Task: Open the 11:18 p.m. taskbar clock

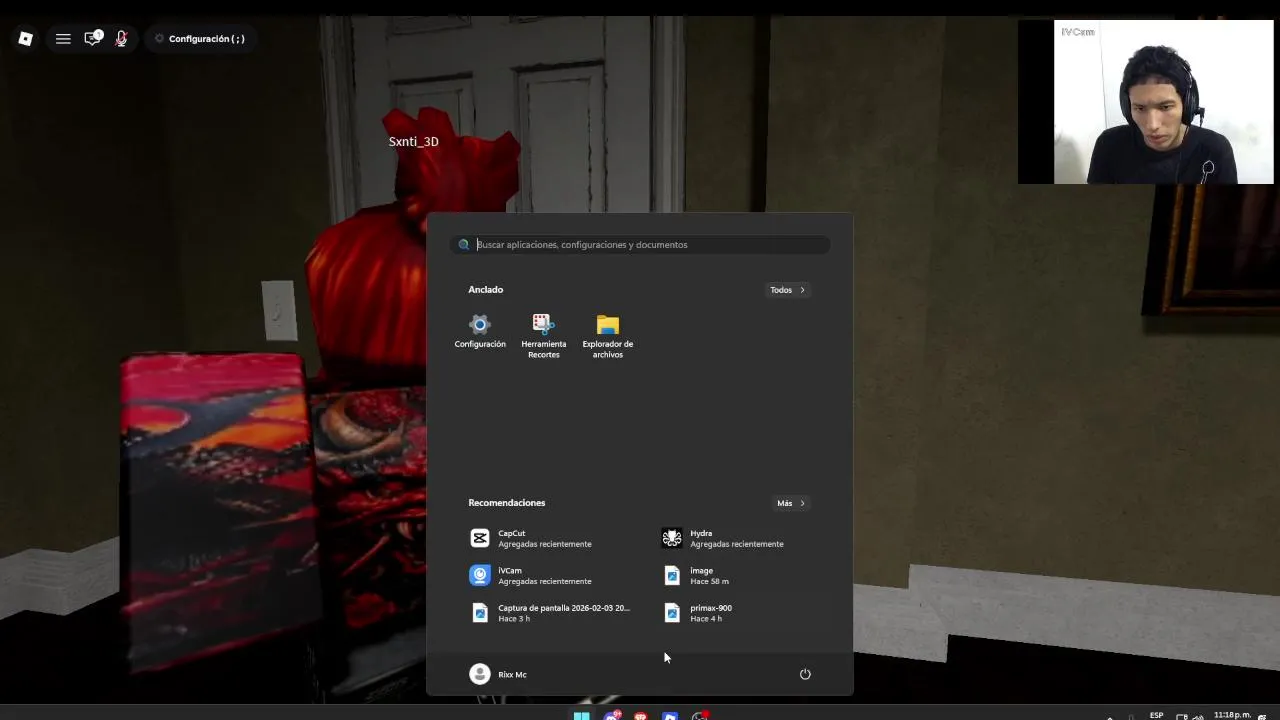Action: click(x=1233, y=715)
